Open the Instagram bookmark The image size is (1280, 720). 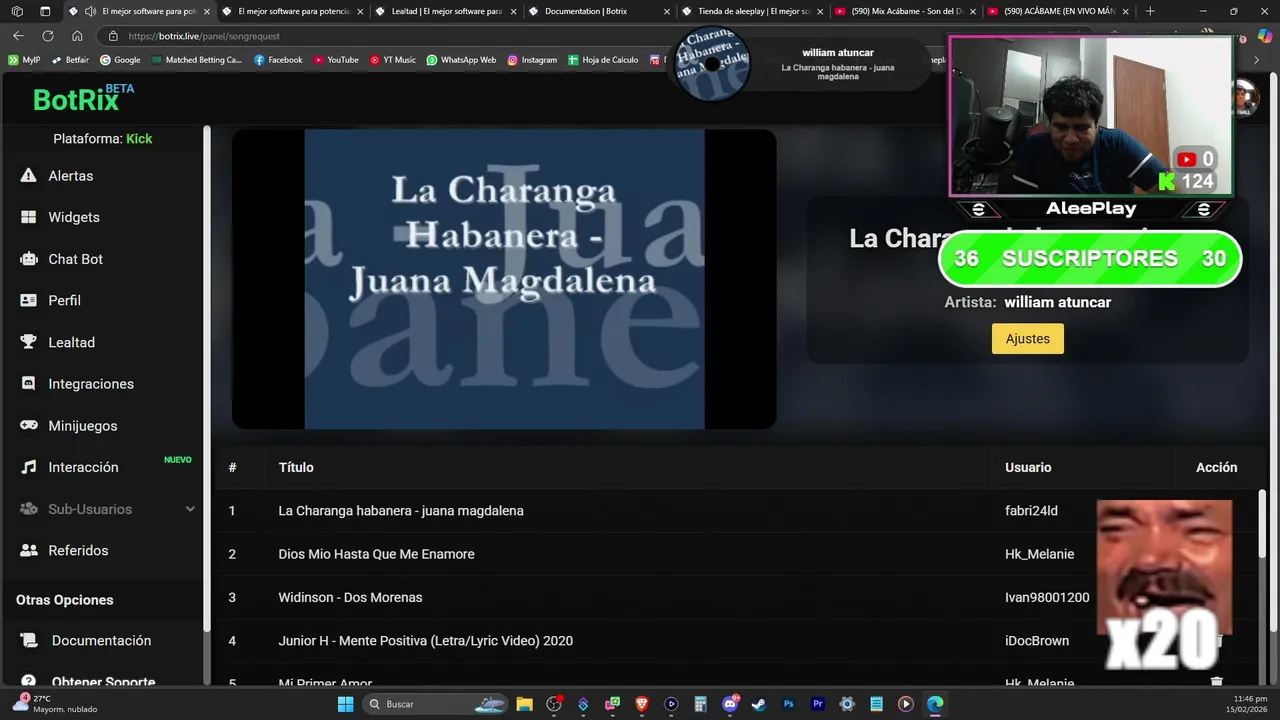pos(532,60)
